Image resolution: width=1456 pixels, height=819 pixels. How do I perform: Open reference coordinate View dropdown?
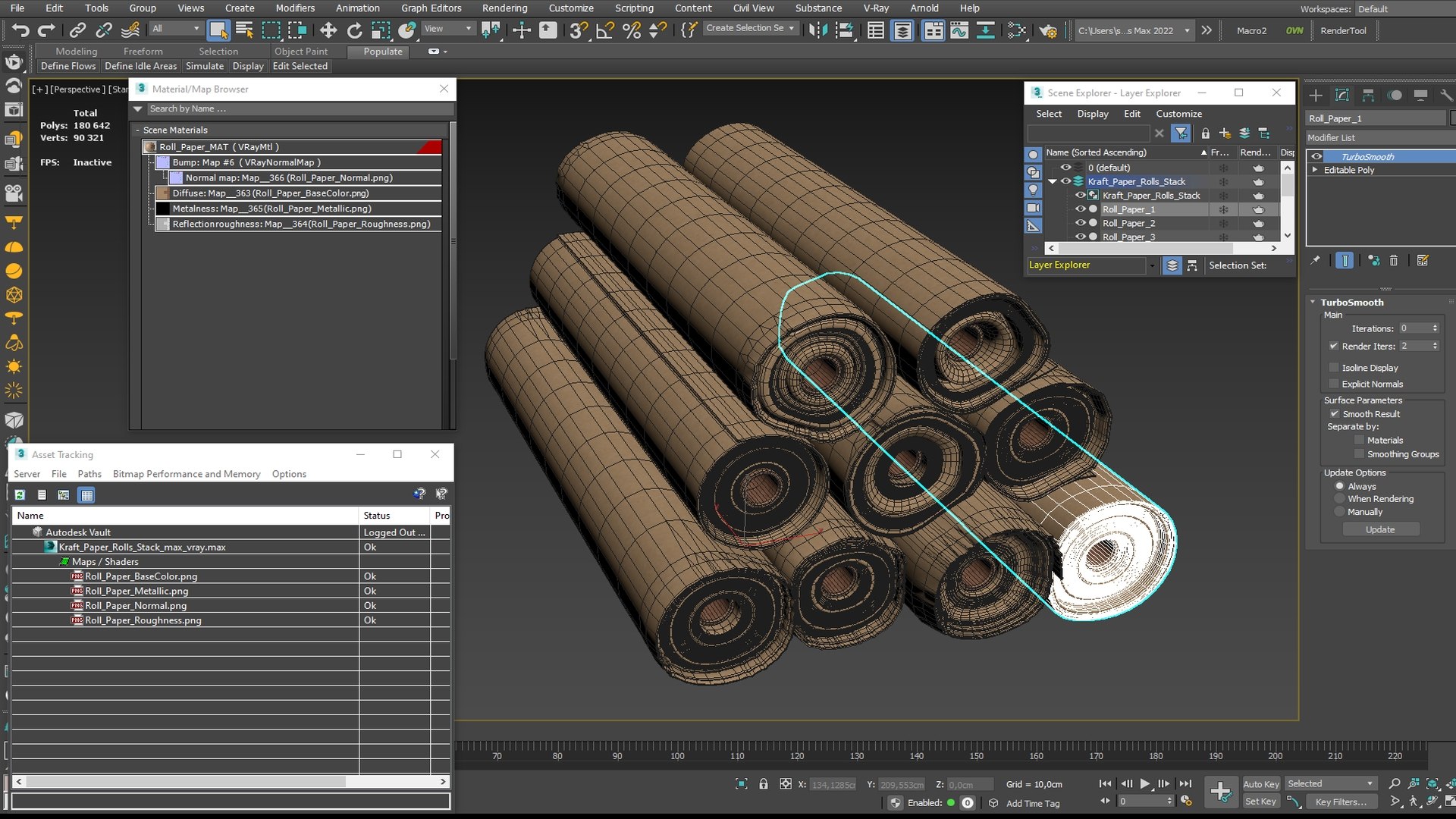pyautogui.click(x=448, y=29)
